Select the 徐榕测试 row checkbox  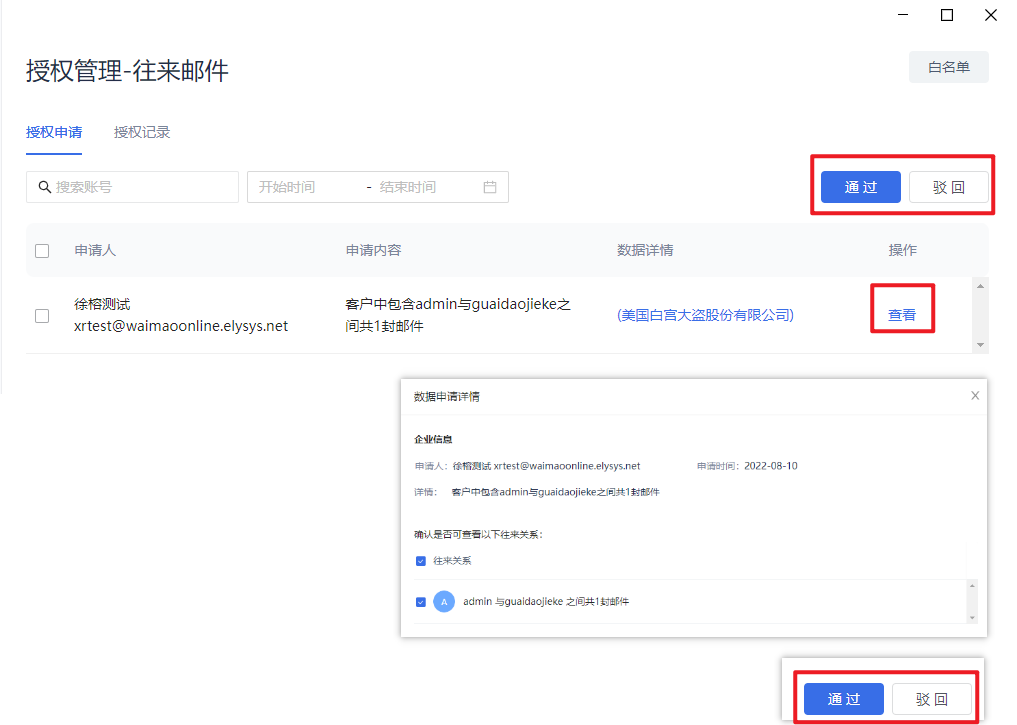pyautogui.click(x=42, y=316)
